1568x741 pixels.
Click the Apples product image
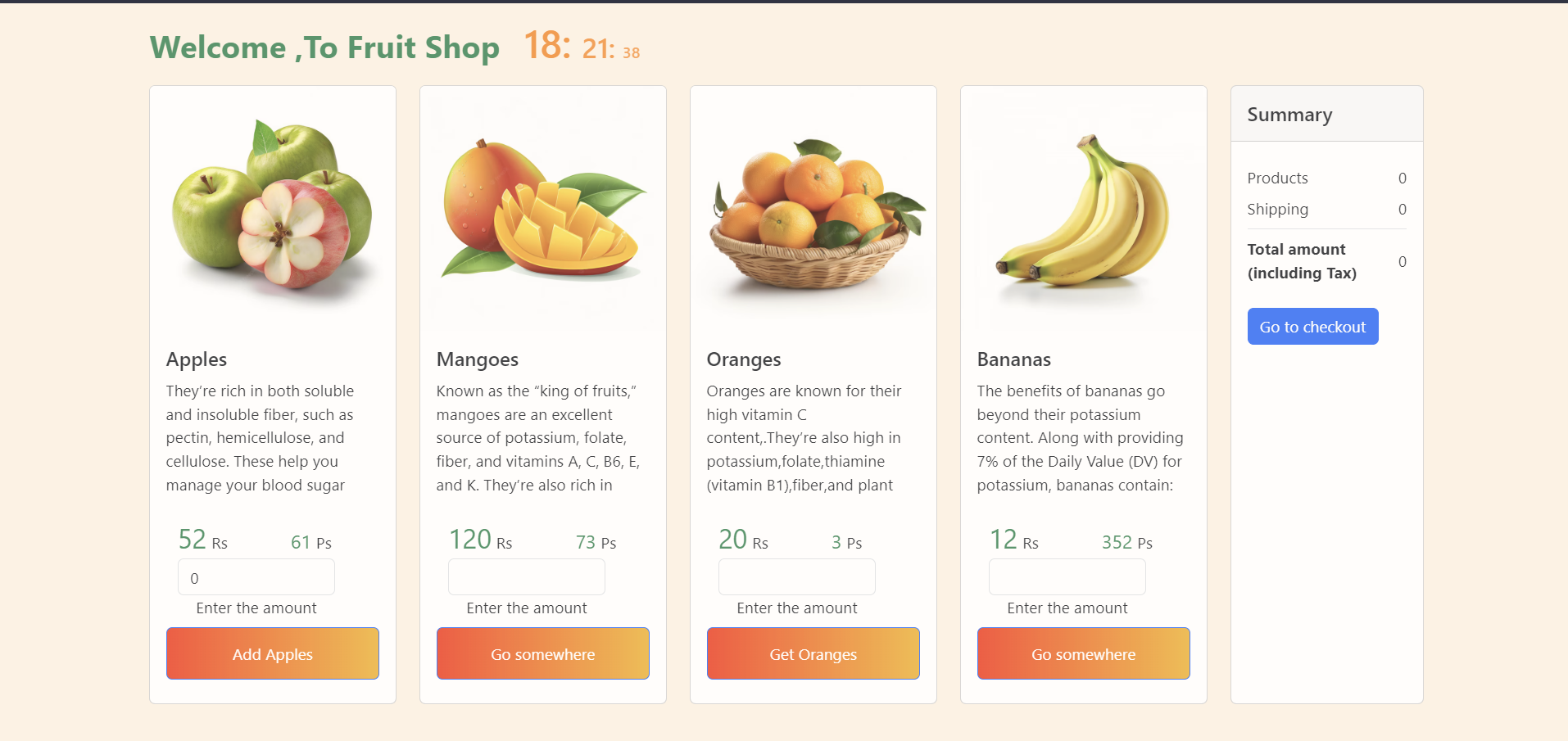point(272,209)
